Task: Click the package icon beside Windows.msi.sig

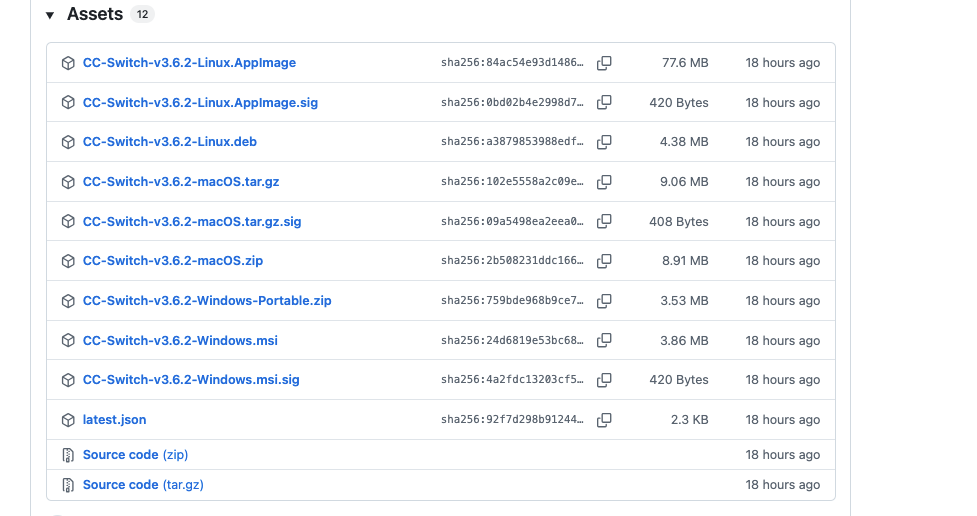Action: (68, 380)
